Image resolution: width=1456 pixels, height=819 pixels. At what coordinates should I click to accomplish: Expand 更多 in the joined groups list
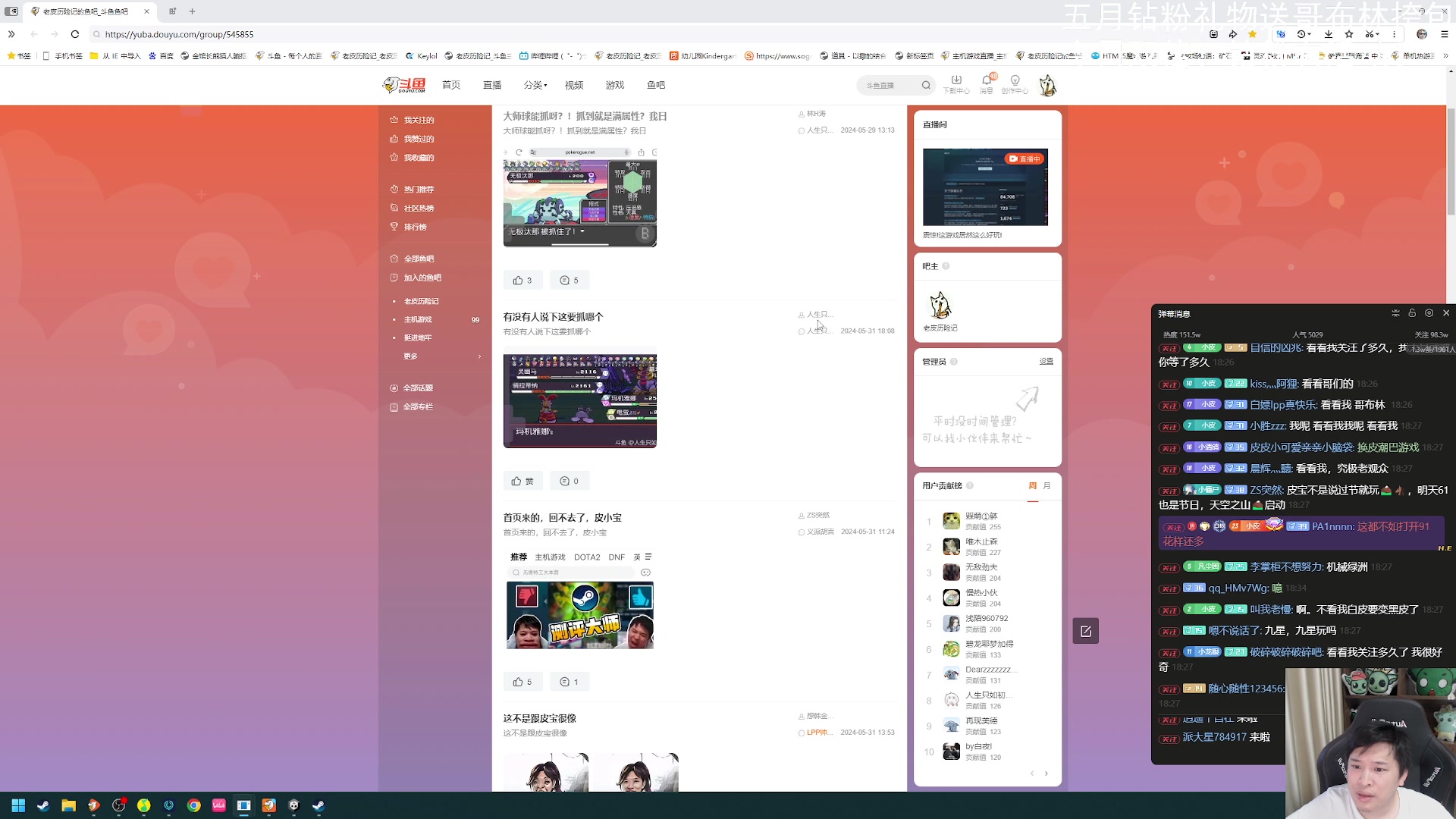410,356
